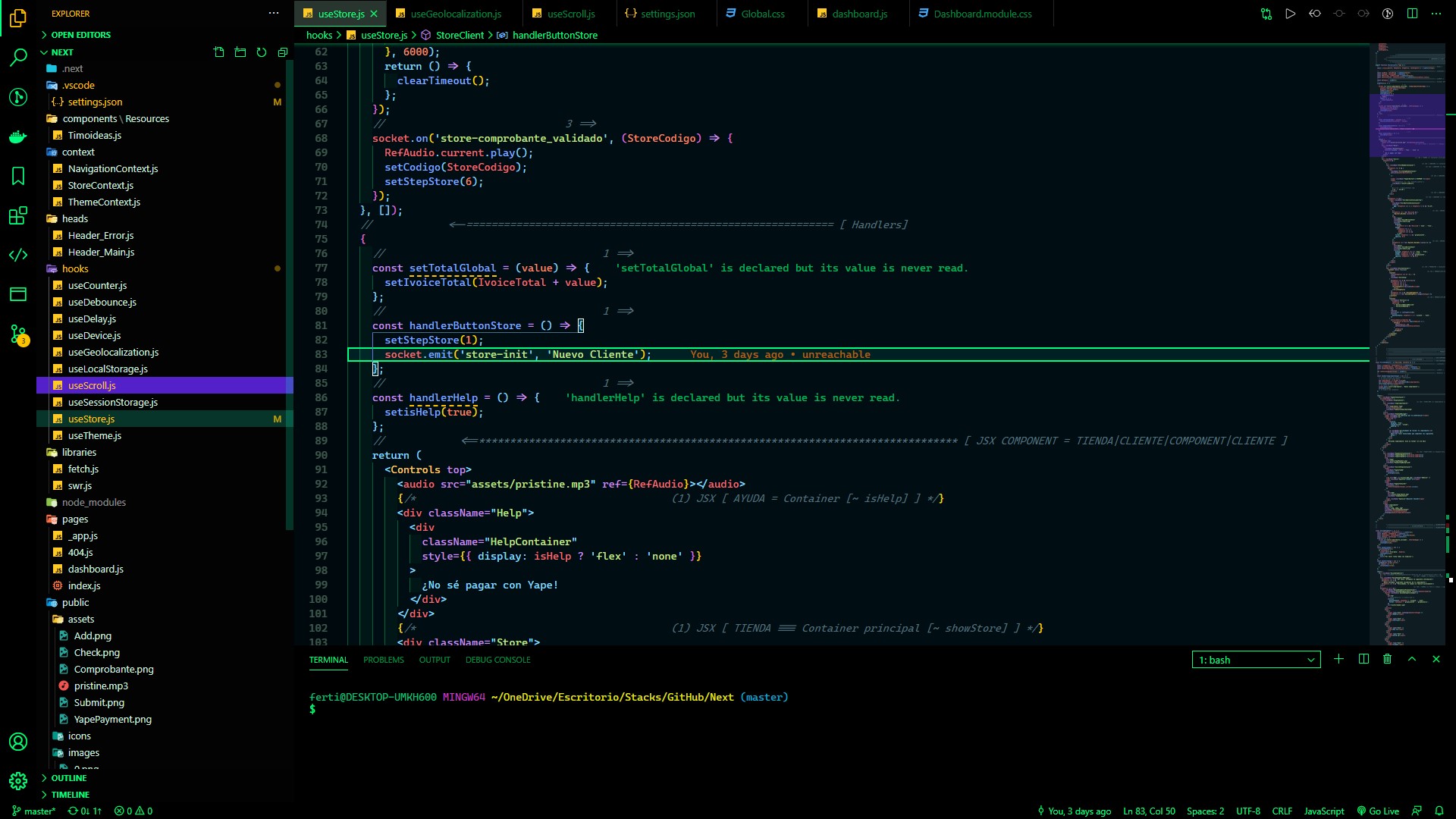
Task: Delete terminal with trash icon
Action: (x=1387, y=660)
